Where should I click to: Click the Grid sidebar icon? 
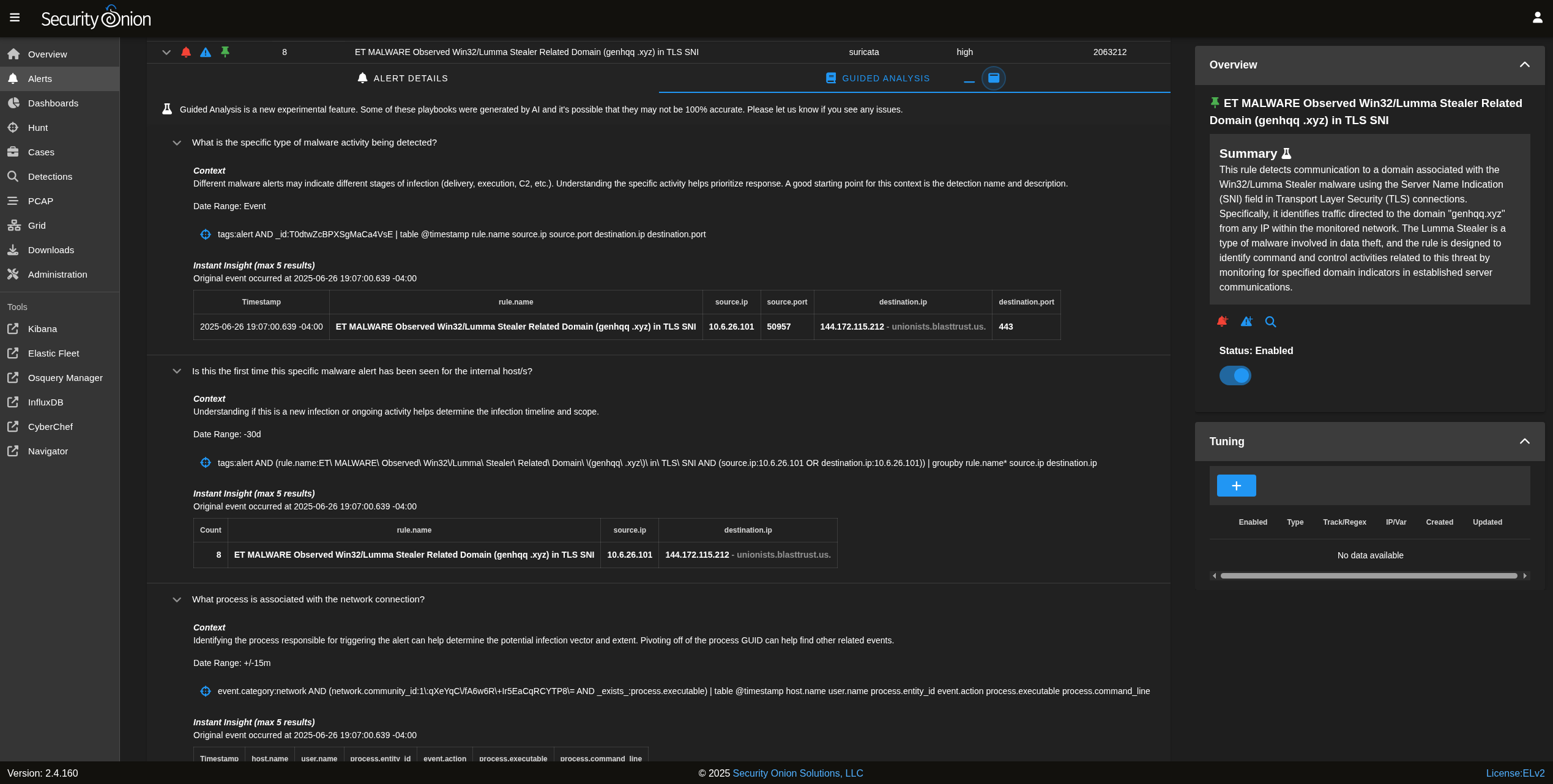click(x=13, y=225)
